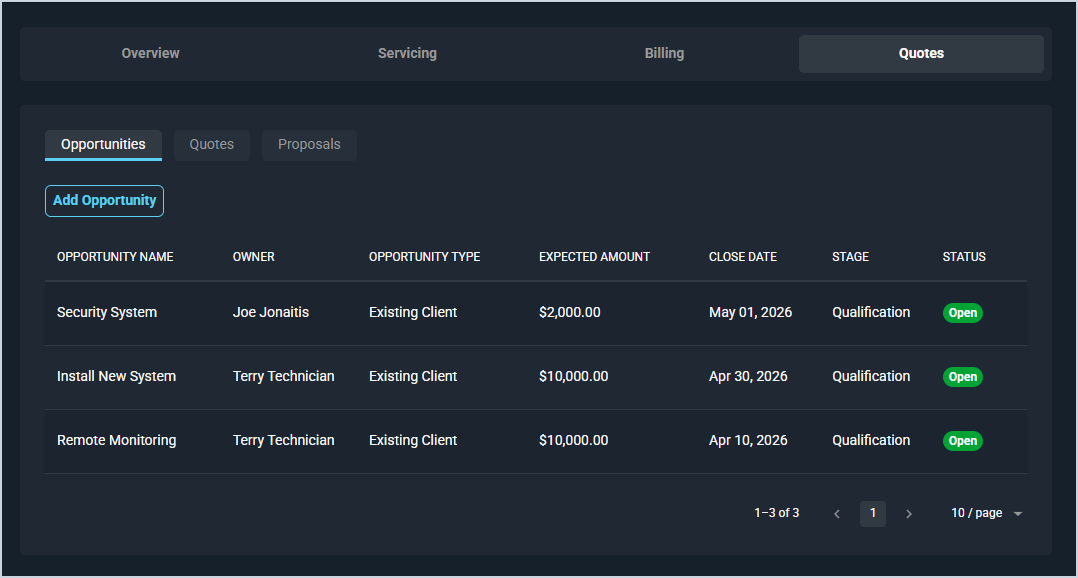Open the Install New System opportunity
The height and width of the screenshot is (578, 1078).
[x=116, y=376]
